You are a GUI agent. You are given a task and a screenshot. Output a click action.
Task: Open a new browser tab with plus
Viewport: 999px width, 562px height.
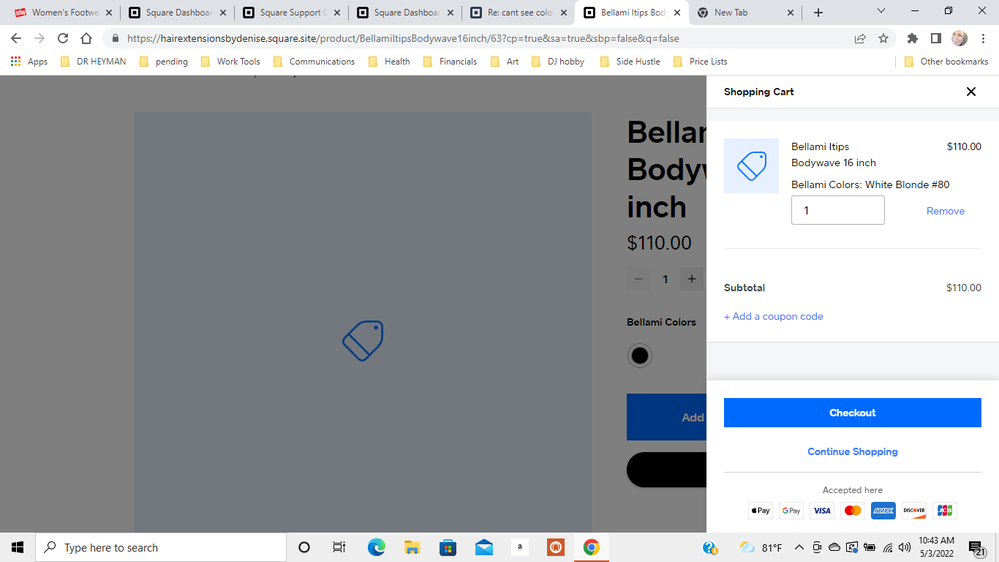818,13
